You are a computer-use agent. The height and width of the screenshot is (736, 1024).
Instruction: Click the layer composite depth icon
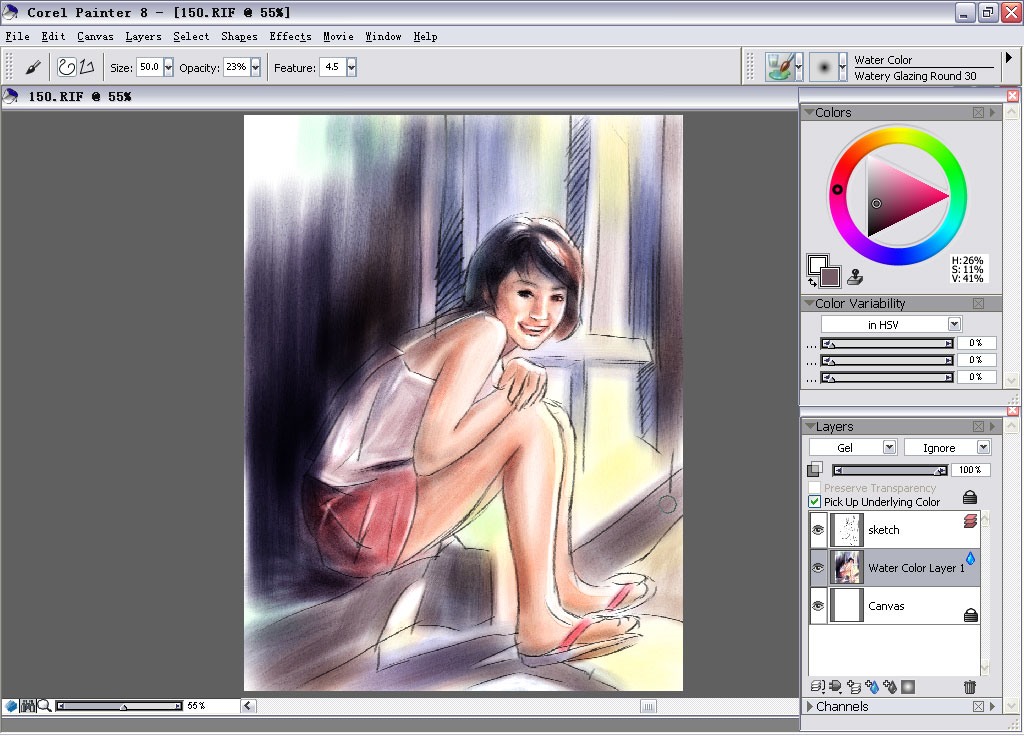(814, 469)
